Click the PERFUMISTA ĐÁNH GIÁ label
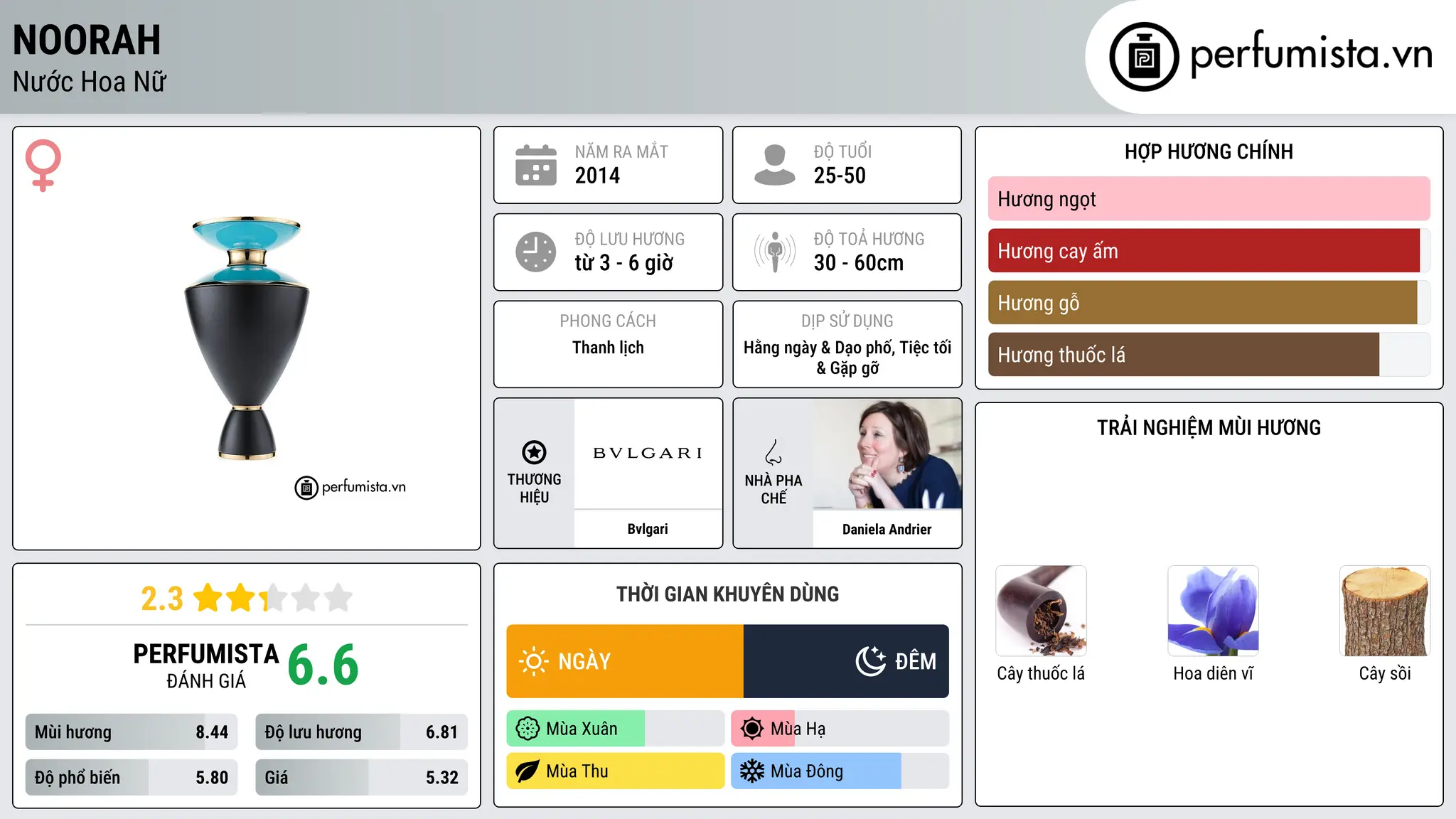Screen dimensions: 1456x819 206,666
